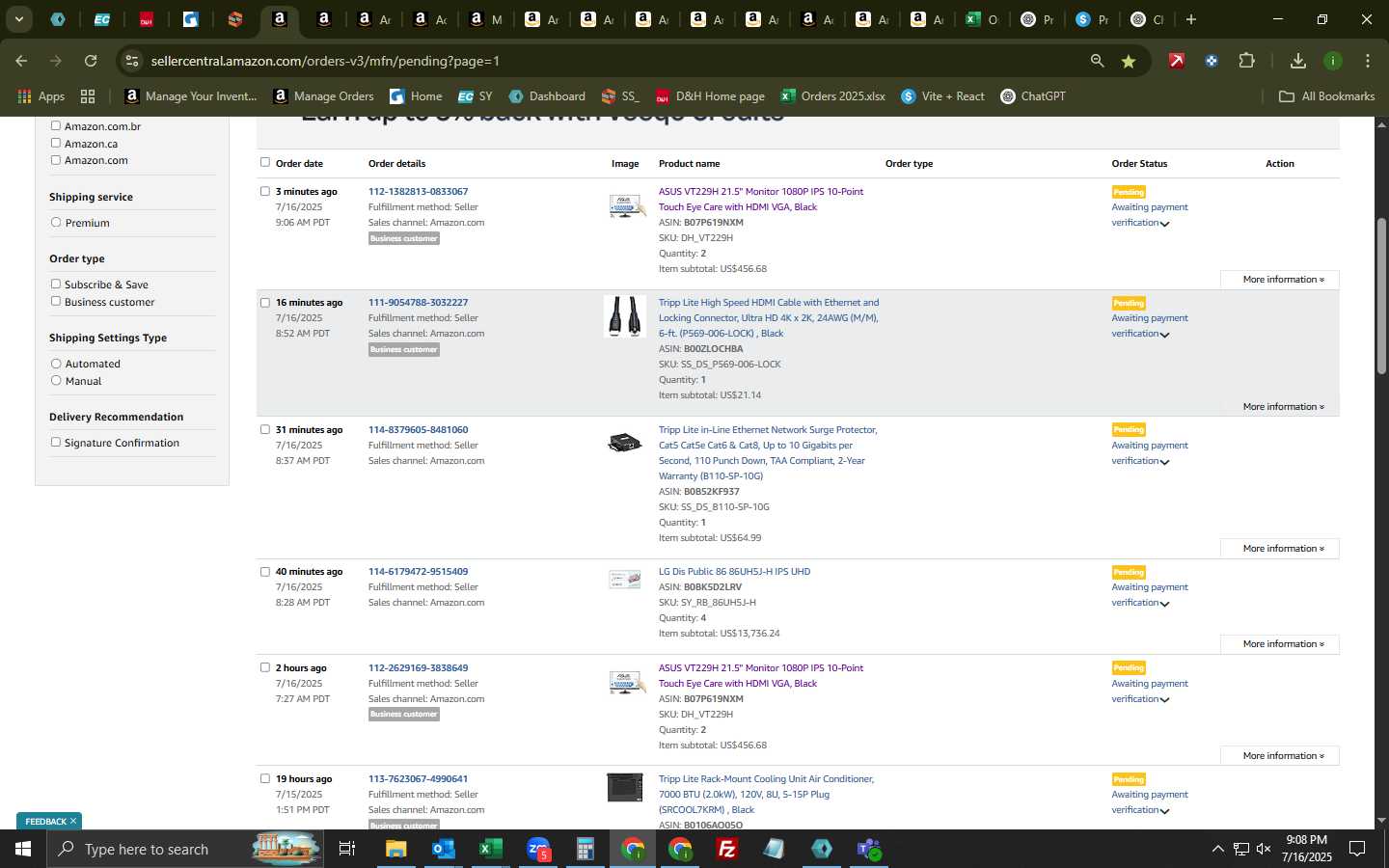Image resolution: width=1389 pixels, height=868 pixels.
Task: Open Zoom from taskbar
Action: click(538, 849)
